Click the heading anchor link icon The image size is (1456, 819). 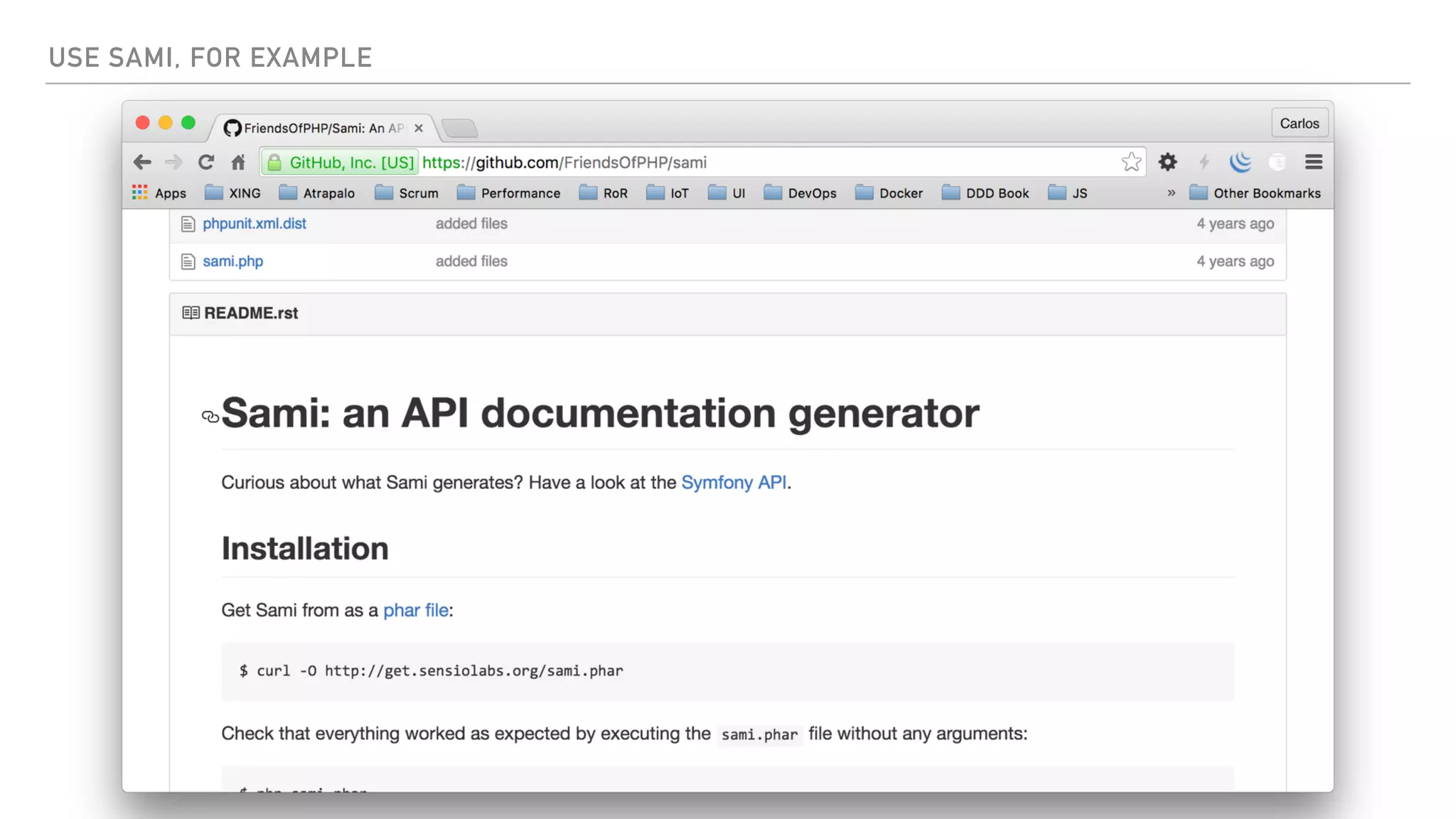210,417
